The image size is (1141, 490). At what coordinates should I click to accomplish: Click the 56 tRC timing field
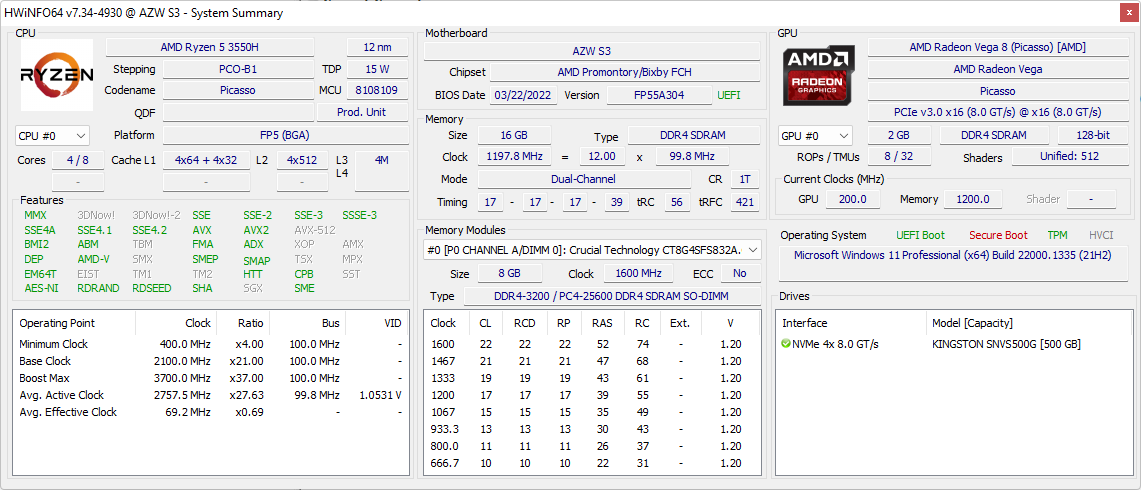[677, 202]
